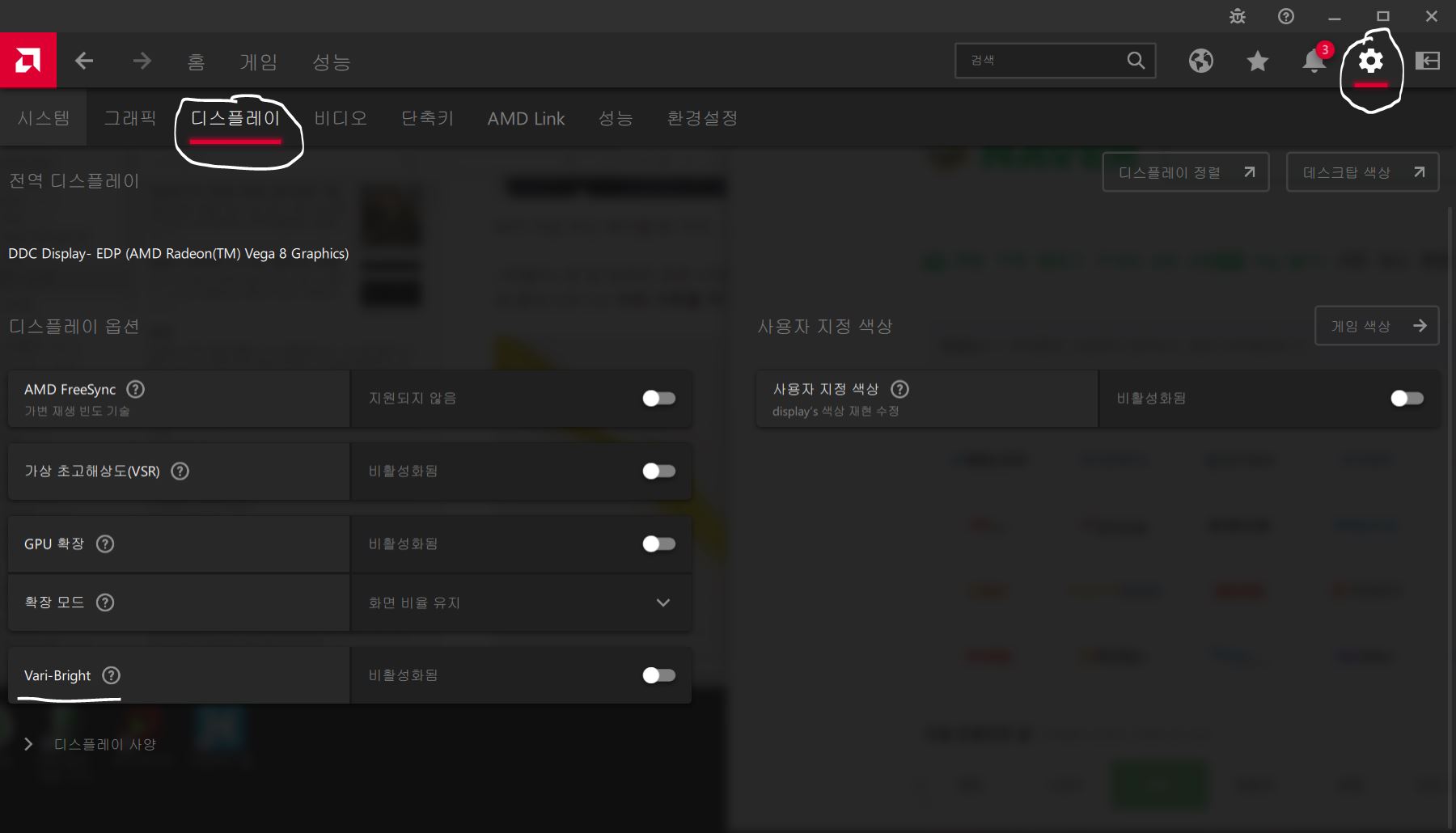Go to 홈 in top navigation
Screen dimensions: 1456x833
coord(196,61)
